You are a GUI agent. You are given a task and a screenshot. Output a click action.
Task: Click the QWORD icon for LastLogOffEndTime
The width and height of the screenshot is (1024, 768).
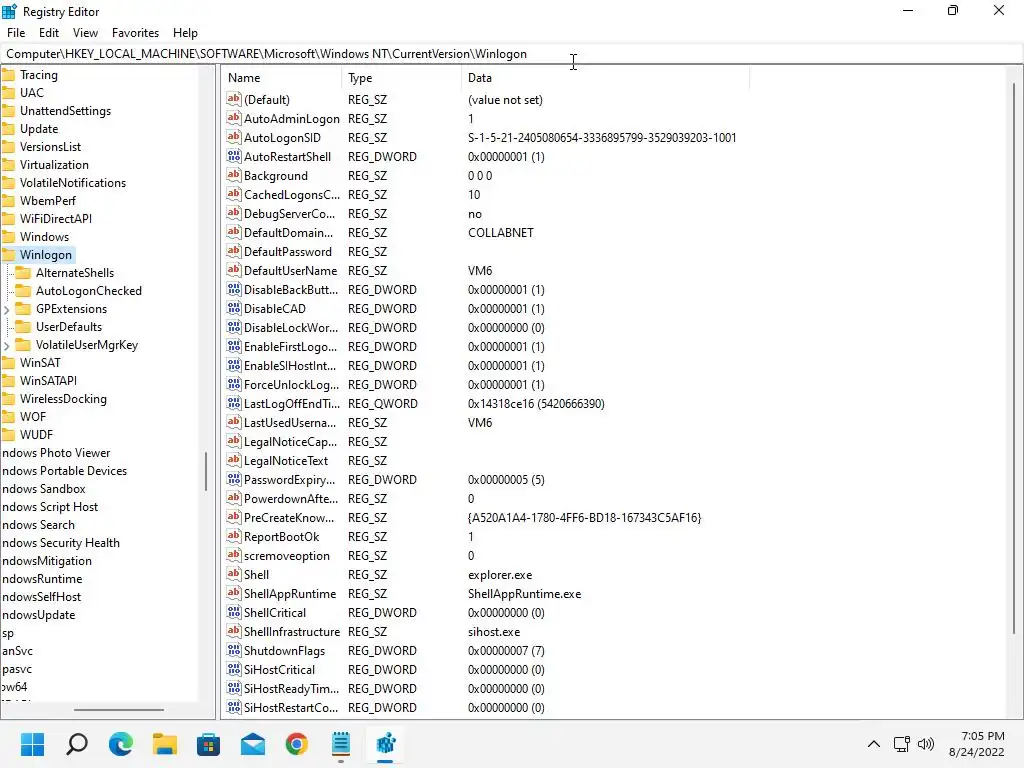[234, 404]
